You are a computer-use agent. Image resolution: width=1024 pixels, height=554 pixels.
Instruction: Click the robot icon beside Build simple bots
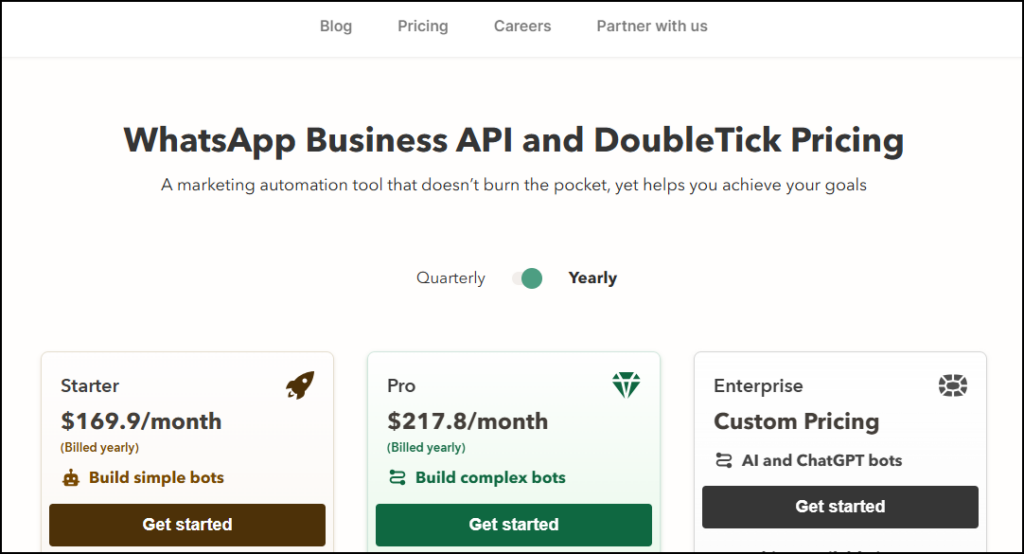point(71,478)
